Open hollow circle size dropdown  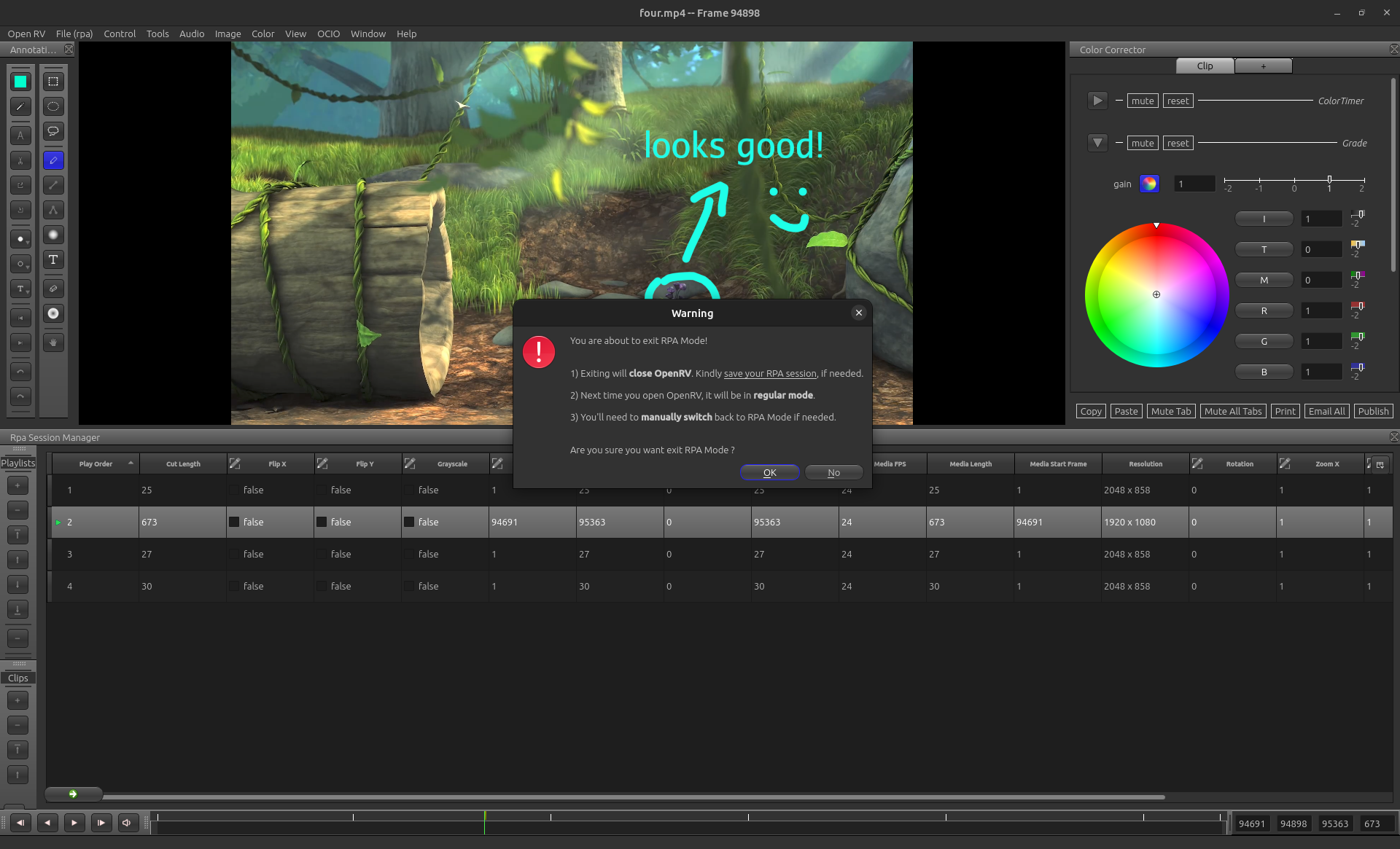[20, 264]
